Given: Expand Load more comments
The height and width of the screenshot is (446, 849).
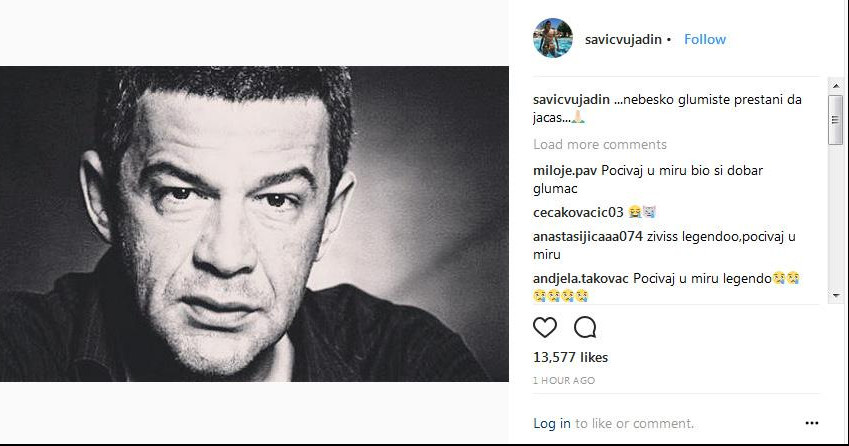Looking at the screenshot, I should click(600, 144).
